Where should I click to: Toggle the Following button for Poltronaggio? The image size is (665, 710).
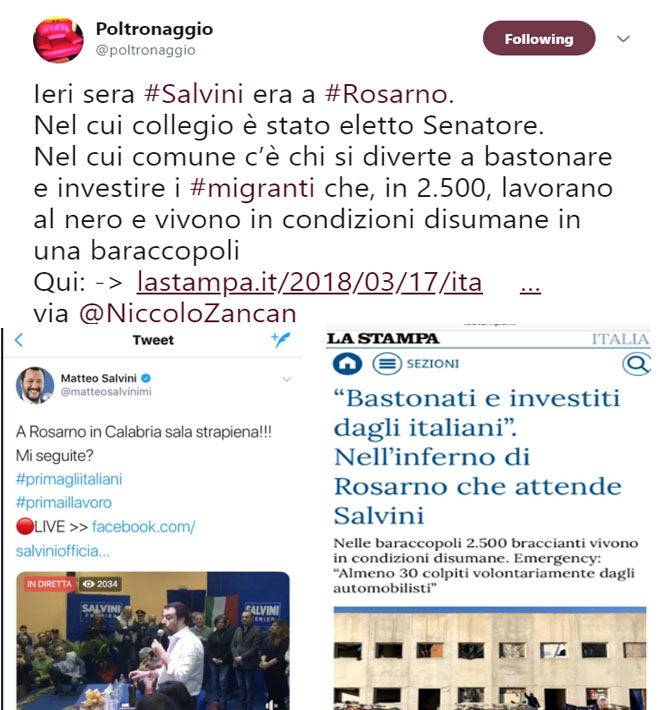click(539, 38)
